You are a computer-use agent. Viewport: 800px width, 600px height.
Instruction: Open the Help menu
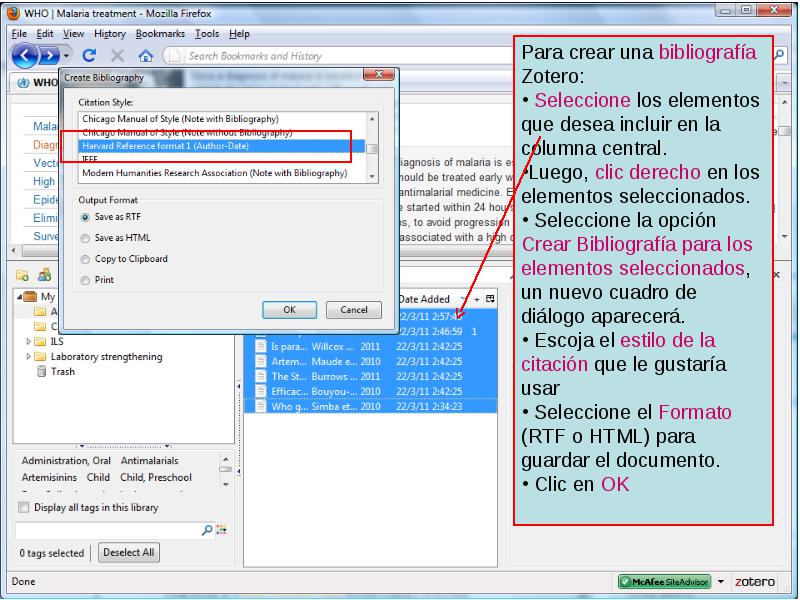point(239,34)
